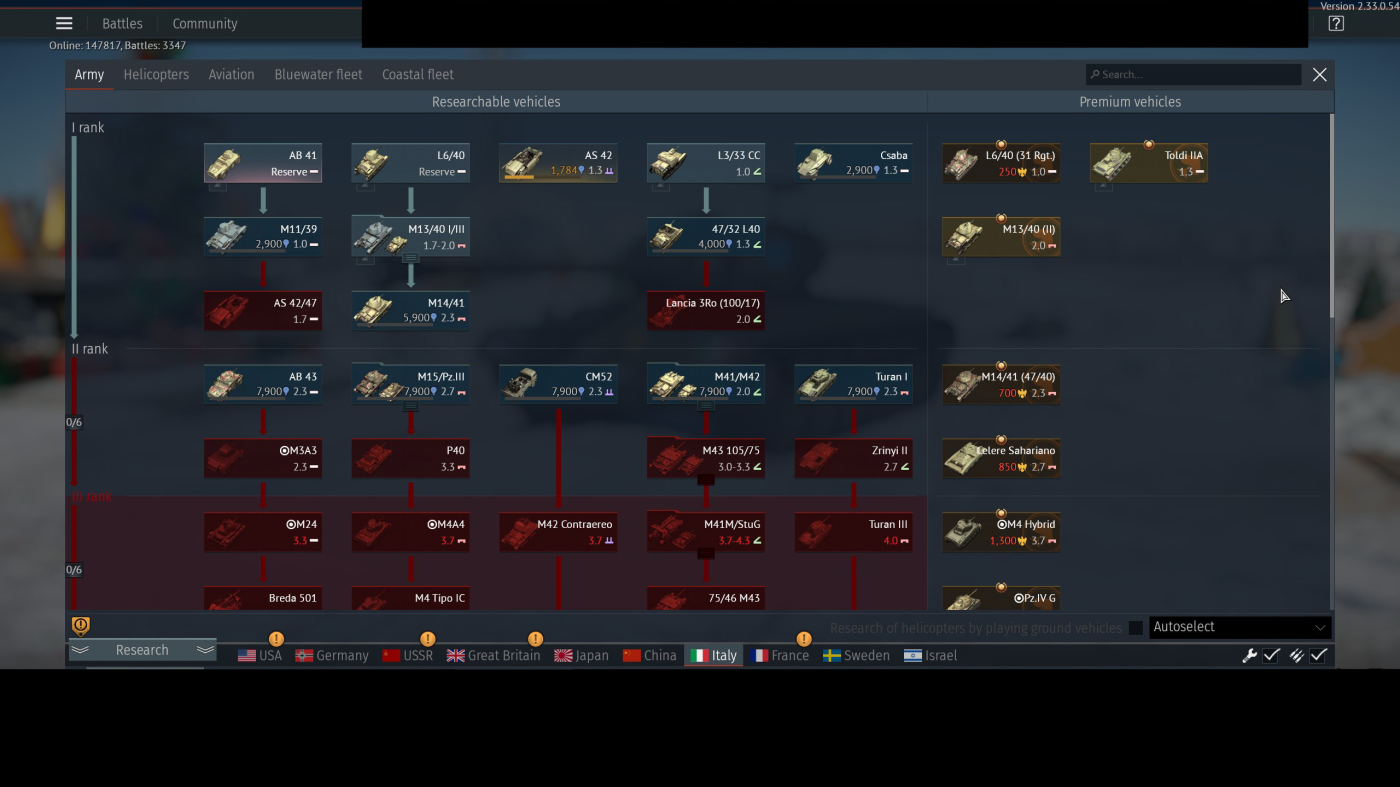Select the premium M4 Hybrid tank
The width and height of the screenshot is (1400, 787).
(x=1001, y=532)
